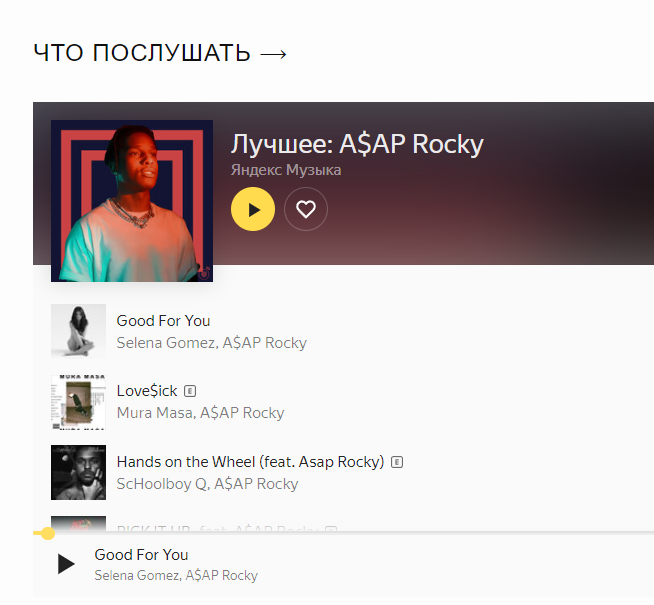The width and height of the screenshot is (654, 605).
Task: Click the playback progress slider handle
Action: click(48, 533)
